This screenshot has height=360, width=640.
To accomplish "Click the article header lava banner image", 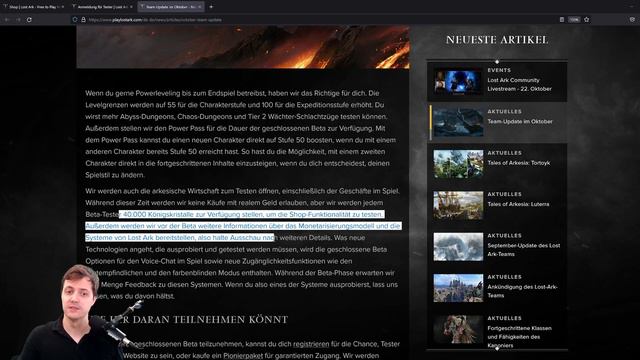I will 243,47.
